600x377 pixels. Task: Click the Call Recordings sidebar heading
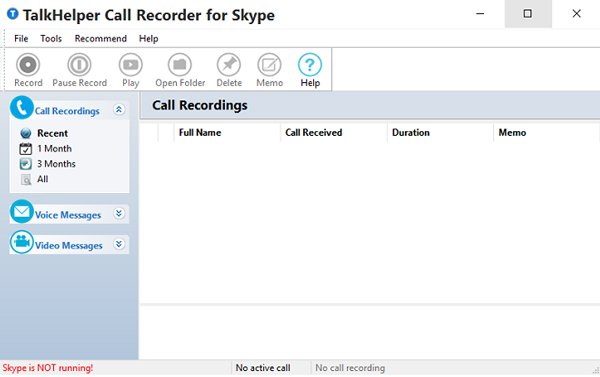[67, 111]
